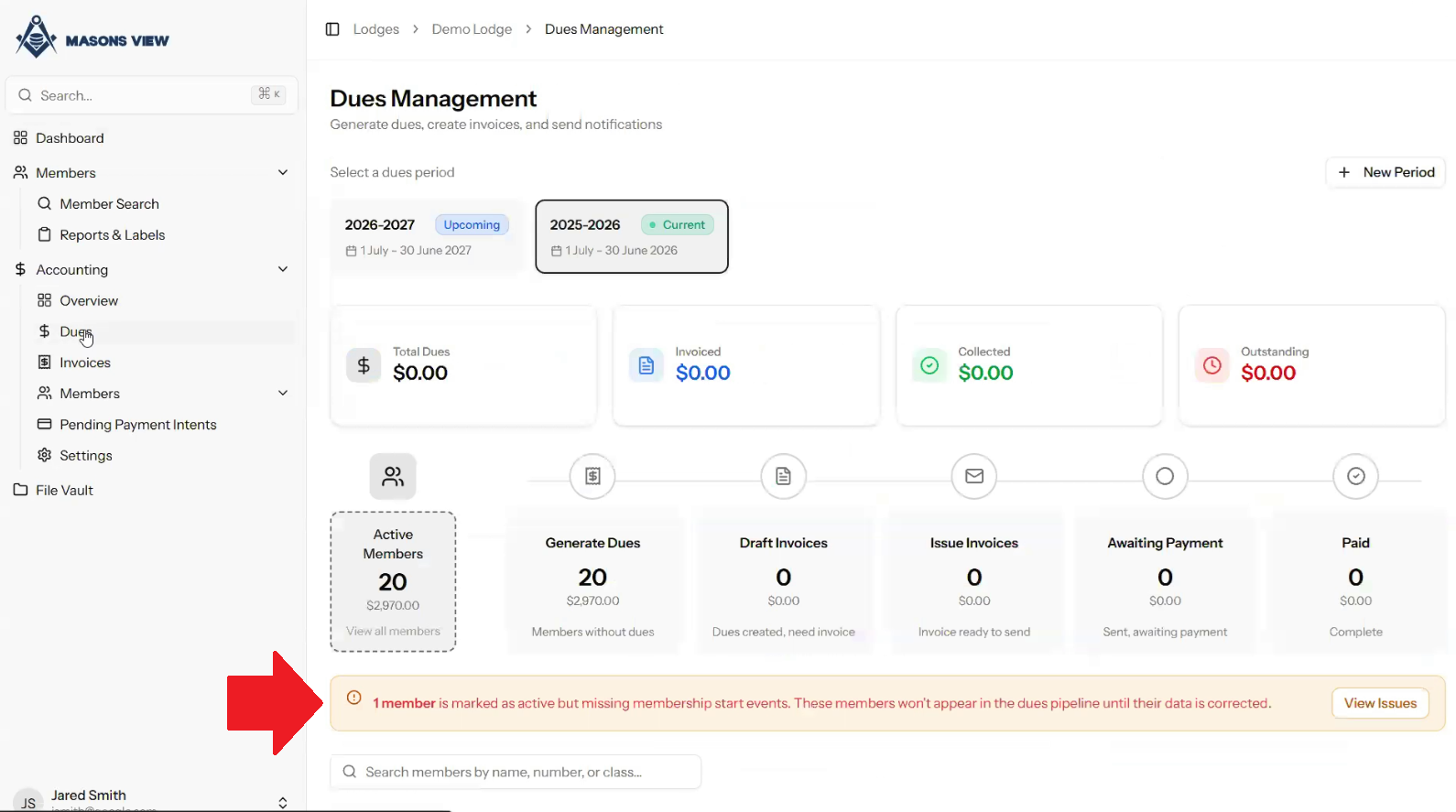
Task: Click the Total Dues dollar icon
Action: tap(364, 365)
